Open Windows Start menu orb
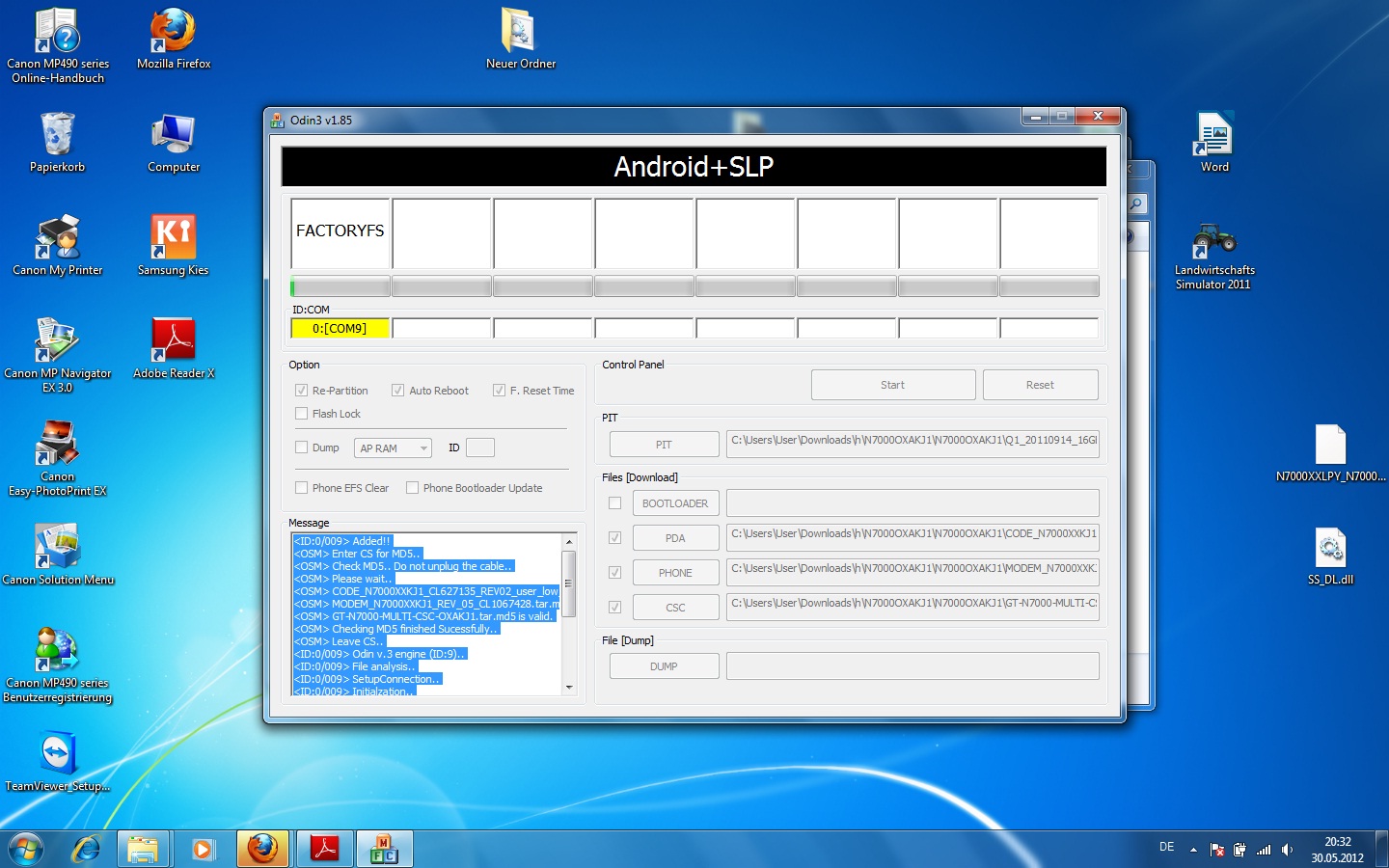 (x=26, y=849)
